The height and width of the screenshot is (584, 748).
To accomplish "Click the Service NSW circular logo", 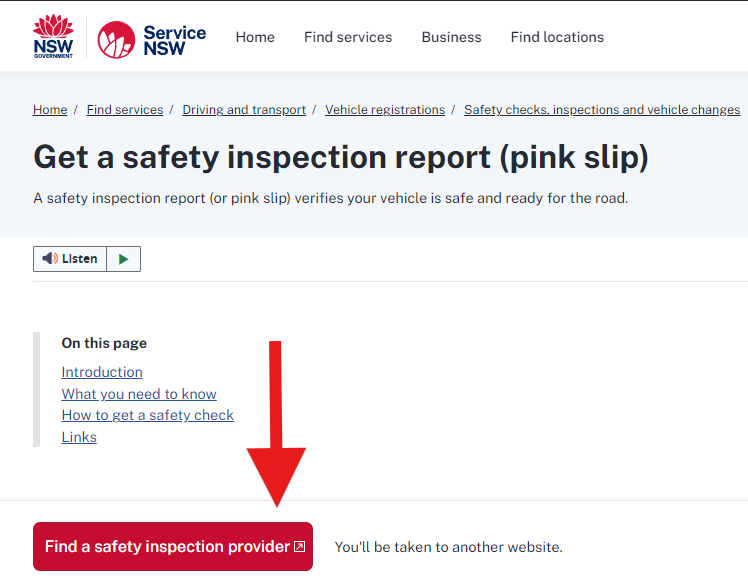I will click(116, 40).
